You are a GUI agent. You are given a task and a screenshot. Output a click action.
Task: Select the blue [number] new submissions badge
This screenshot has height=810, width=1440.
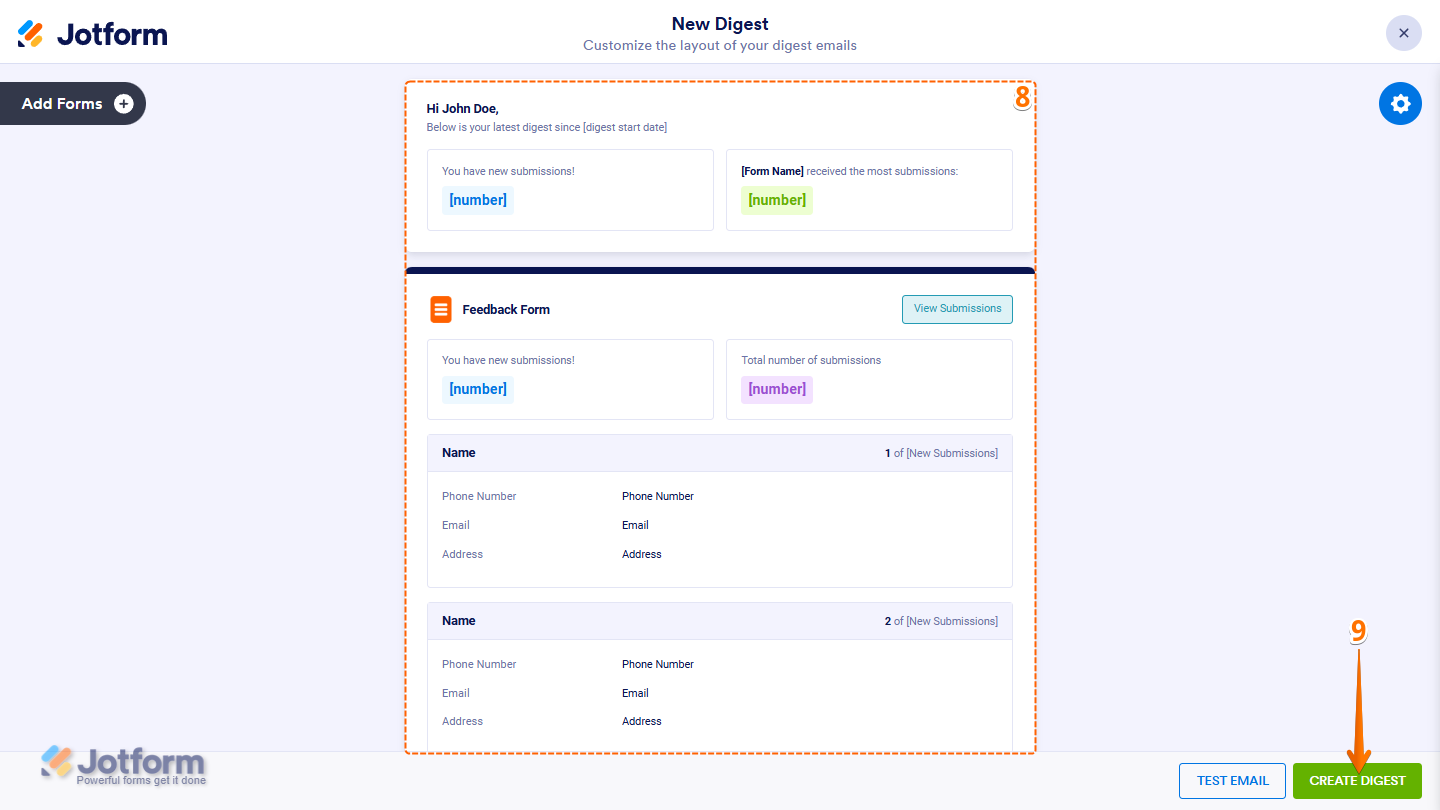477,200
